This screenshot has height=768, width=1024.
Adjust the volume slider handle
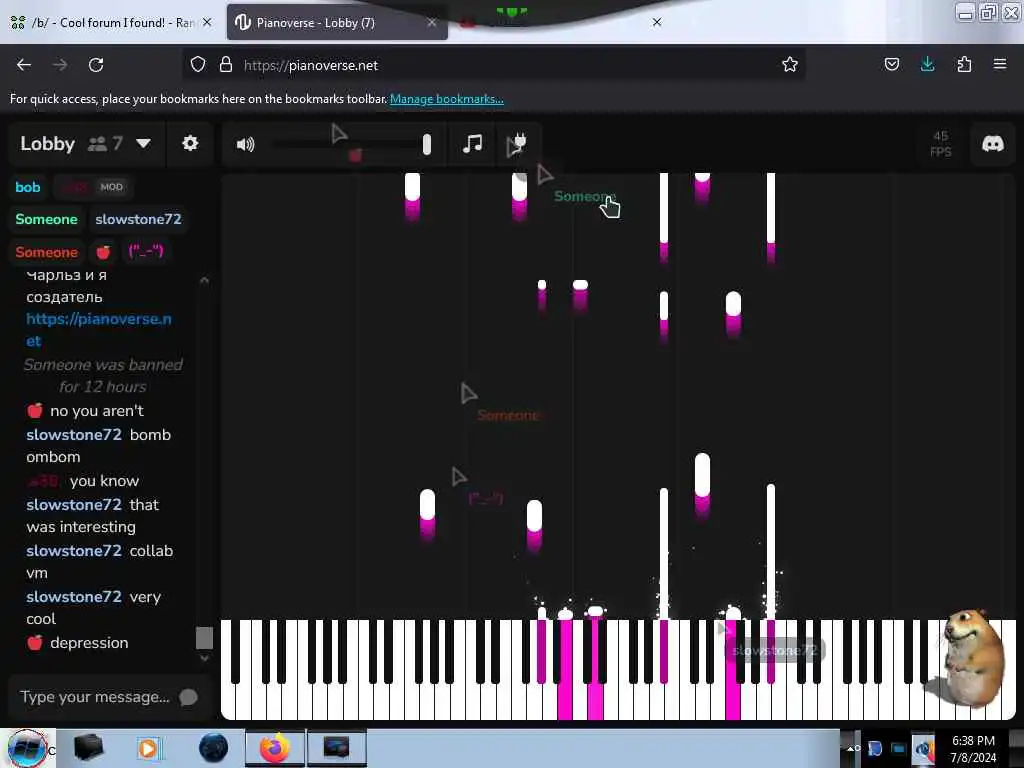[x=426, y=144]
